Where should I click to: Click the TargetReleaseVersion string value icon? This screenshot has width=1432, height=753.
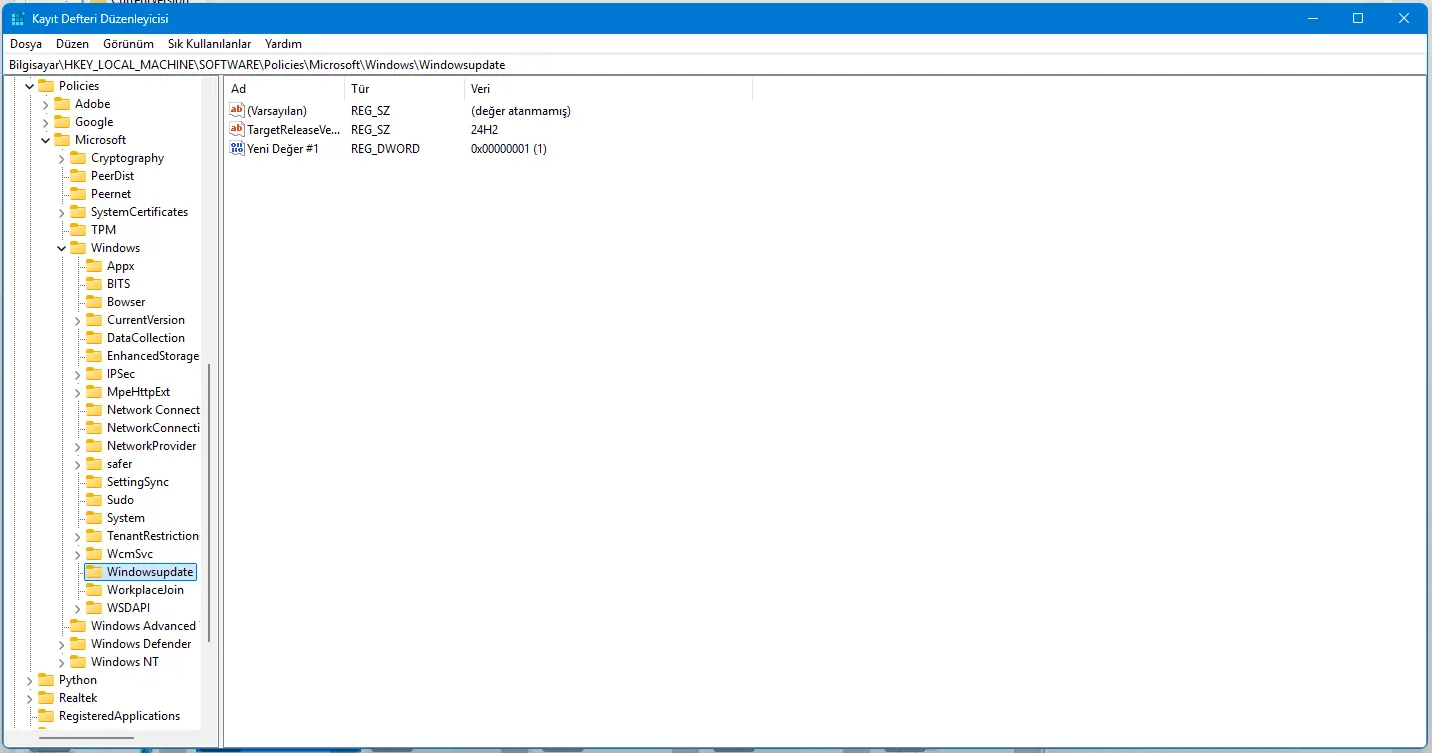click(x=237, y=129)
